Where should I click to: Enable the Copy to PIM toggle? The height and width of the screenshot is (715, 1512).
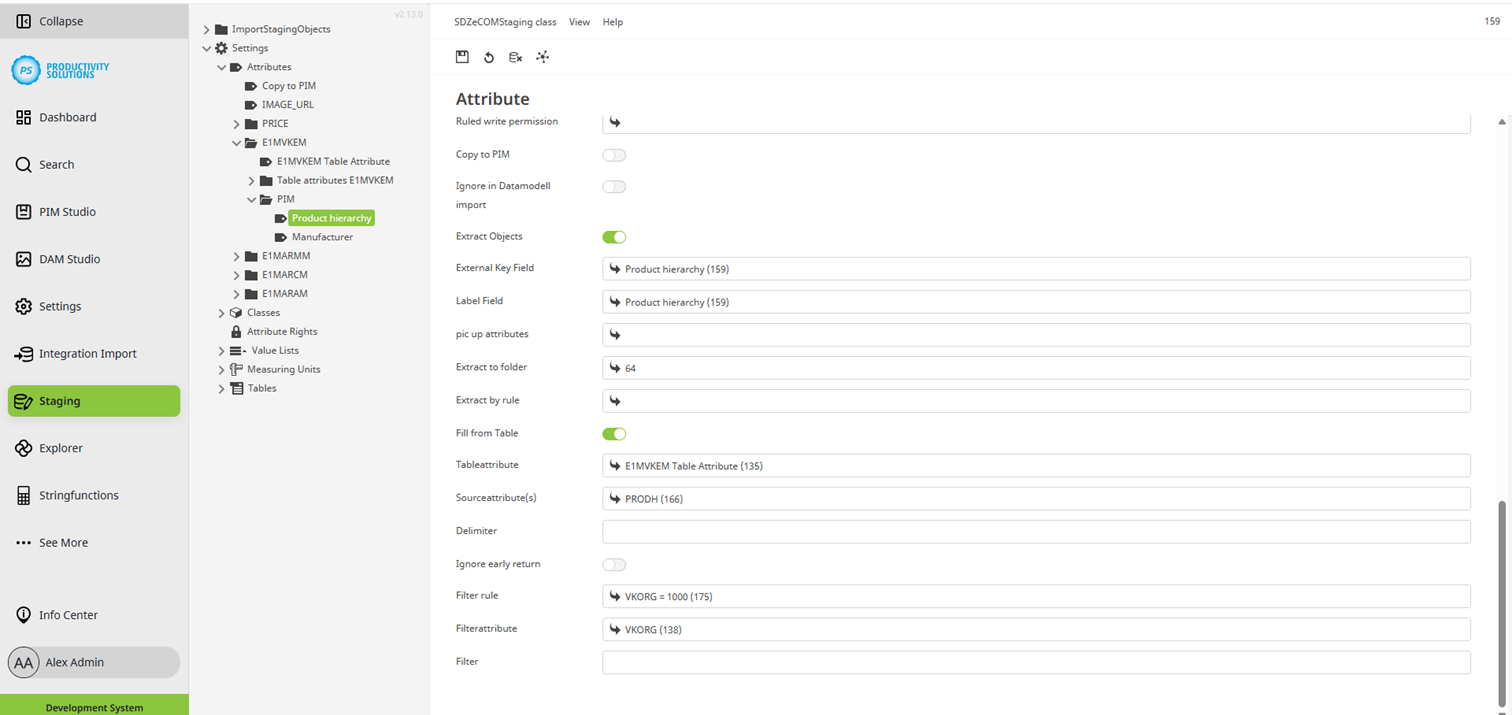[x=613, y=155]
